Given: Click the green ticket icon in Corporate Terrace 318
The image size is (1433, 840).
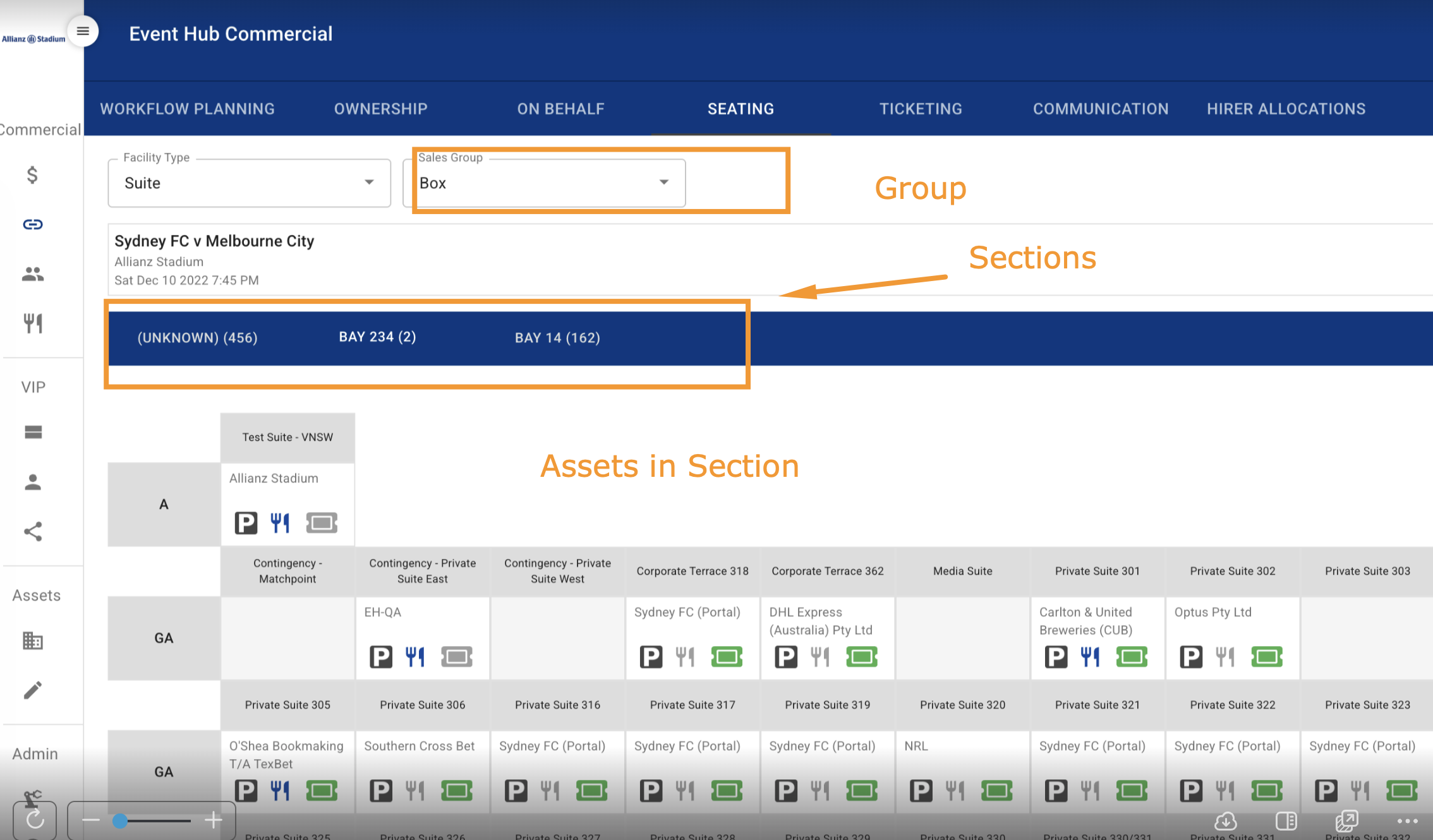Looking at the screenshot, I should 727,657.
